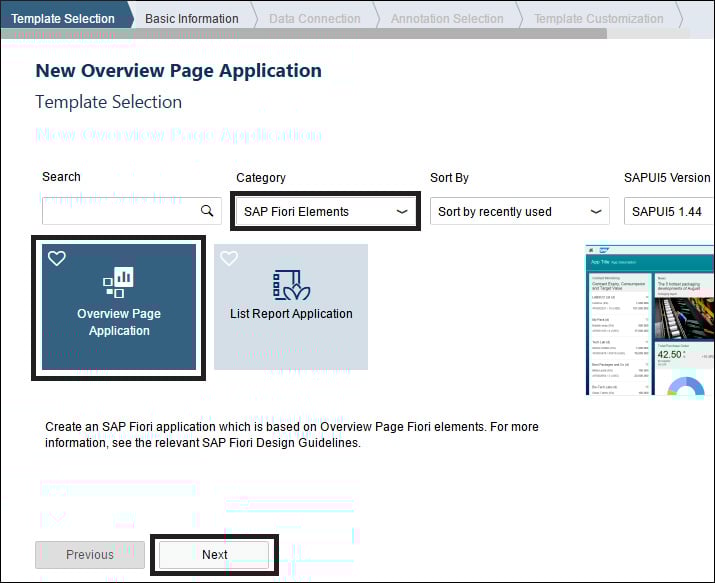Viewport: 715px width, 583px height.
Task: Open the Overview Page preview thumbnail
Action: pyautogui.click(x=649, y=320)
